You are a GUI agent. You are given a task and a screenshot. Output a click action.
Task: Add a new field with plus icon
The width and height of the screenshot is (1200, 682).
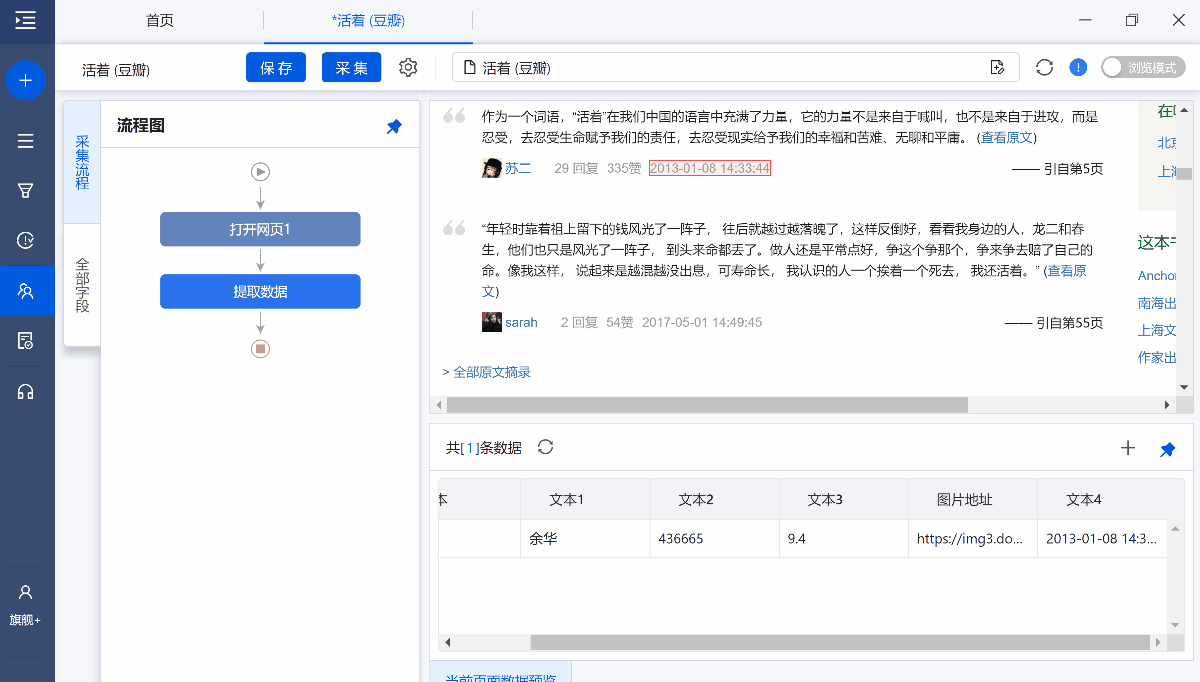[1128, 448]
